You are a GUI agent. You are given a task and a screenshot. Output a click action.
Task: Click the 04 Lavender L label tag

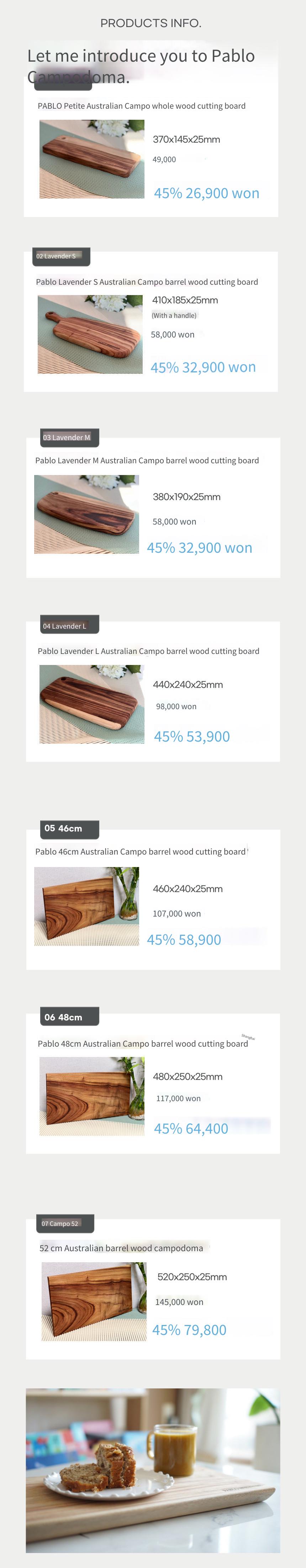[69, 625]
